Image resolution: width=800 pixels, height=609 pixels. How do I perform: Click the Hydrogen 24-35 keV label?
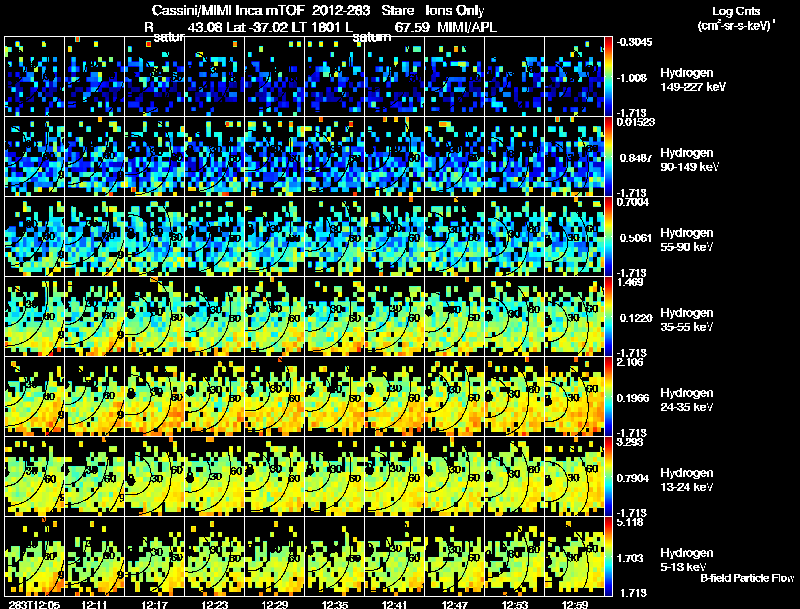tap(687, 400)
